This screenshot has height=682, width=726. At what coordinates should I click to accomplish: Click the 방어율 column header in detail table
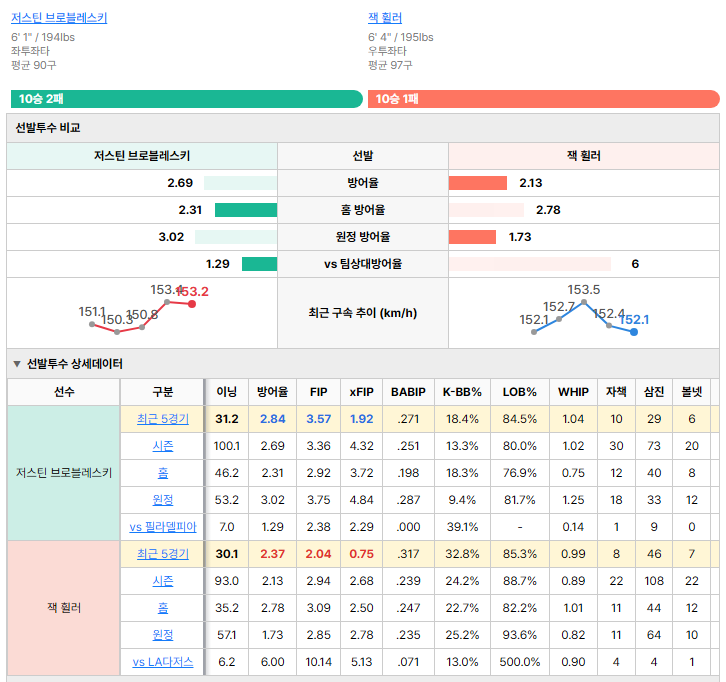(x=272, y=392)
